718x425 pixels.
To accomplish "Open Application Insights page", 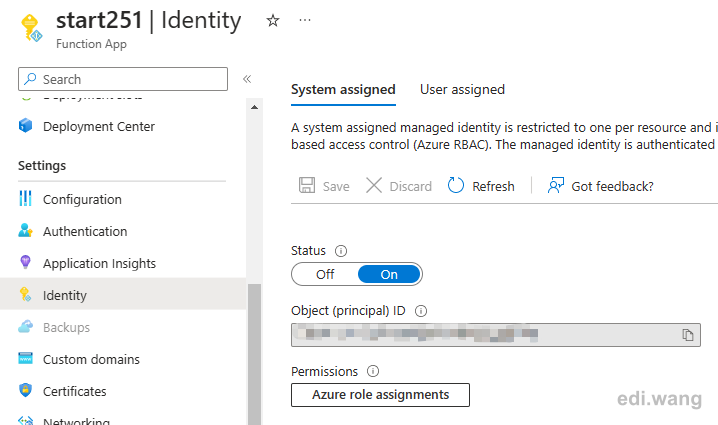I will (x=99, y=263).
